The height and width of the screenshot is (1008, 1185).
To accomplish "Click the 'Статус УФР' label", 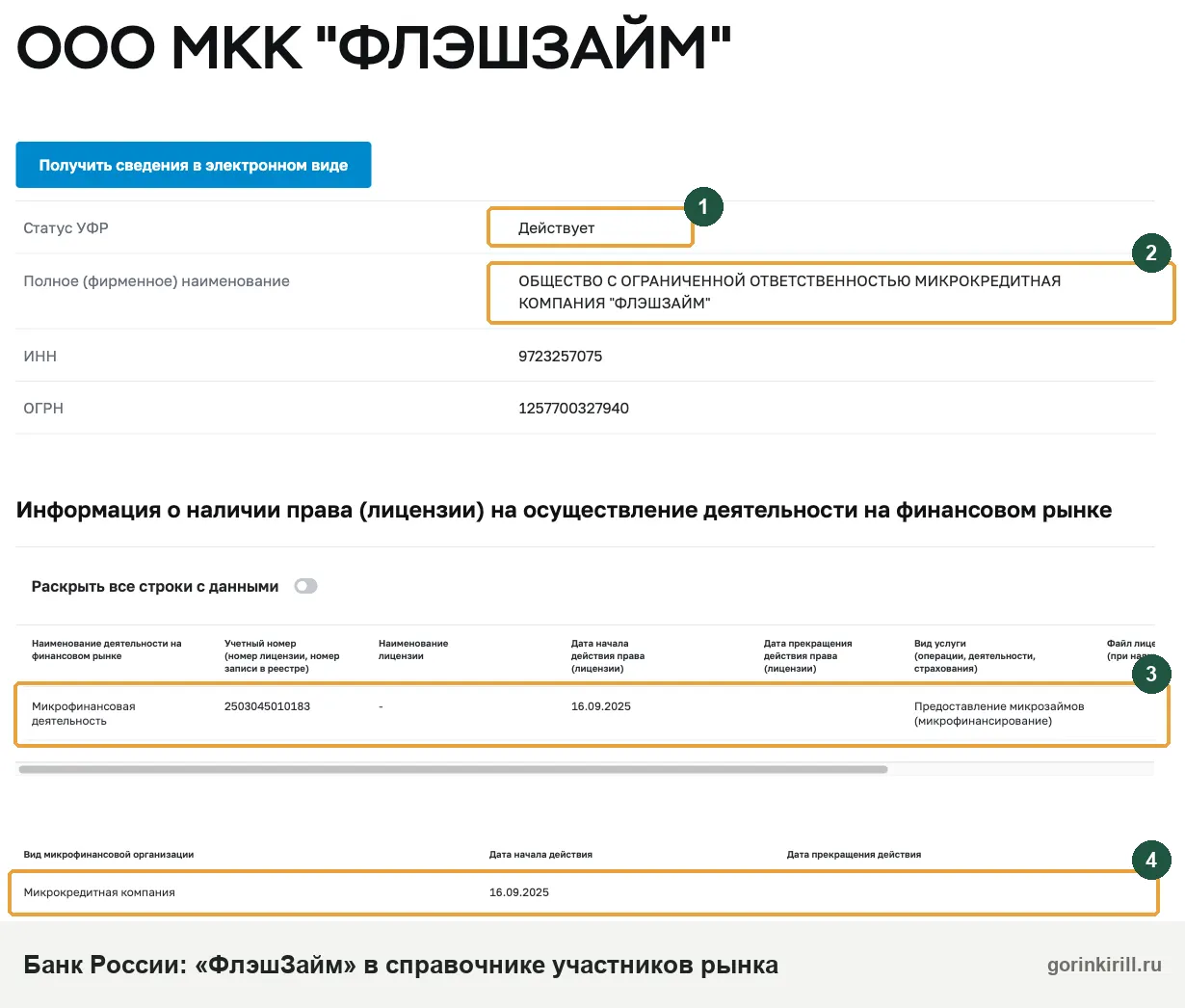I will tap(66, 228).
